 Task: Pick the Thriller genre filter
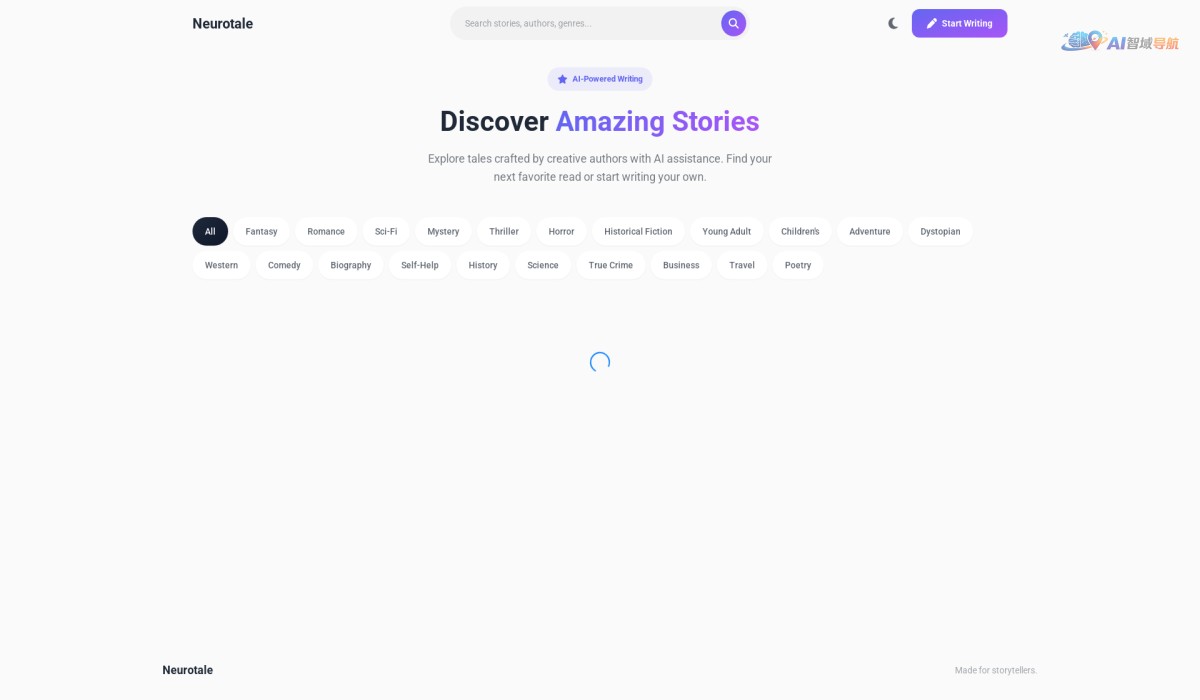pos(504,231)
